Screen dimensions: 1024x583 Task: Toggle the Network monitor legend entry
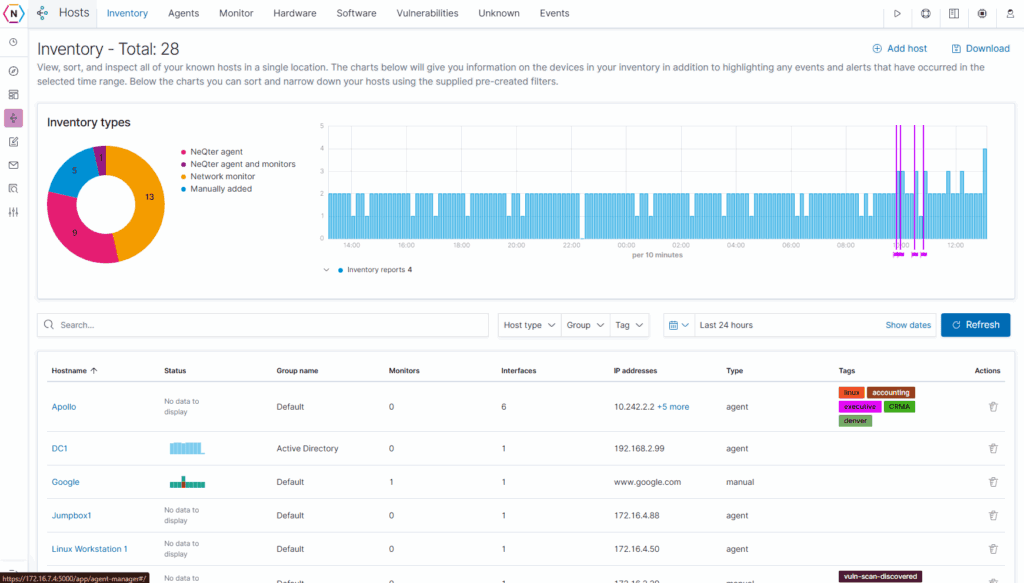221,176
